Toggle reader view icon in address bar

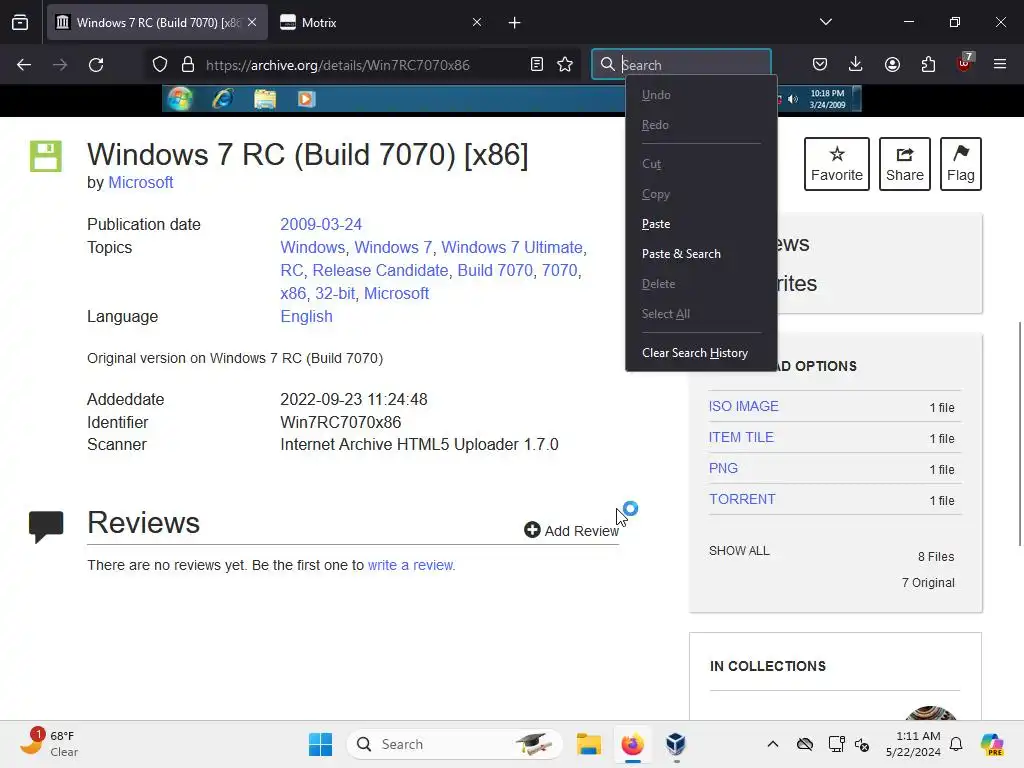[x=537, y=65]
